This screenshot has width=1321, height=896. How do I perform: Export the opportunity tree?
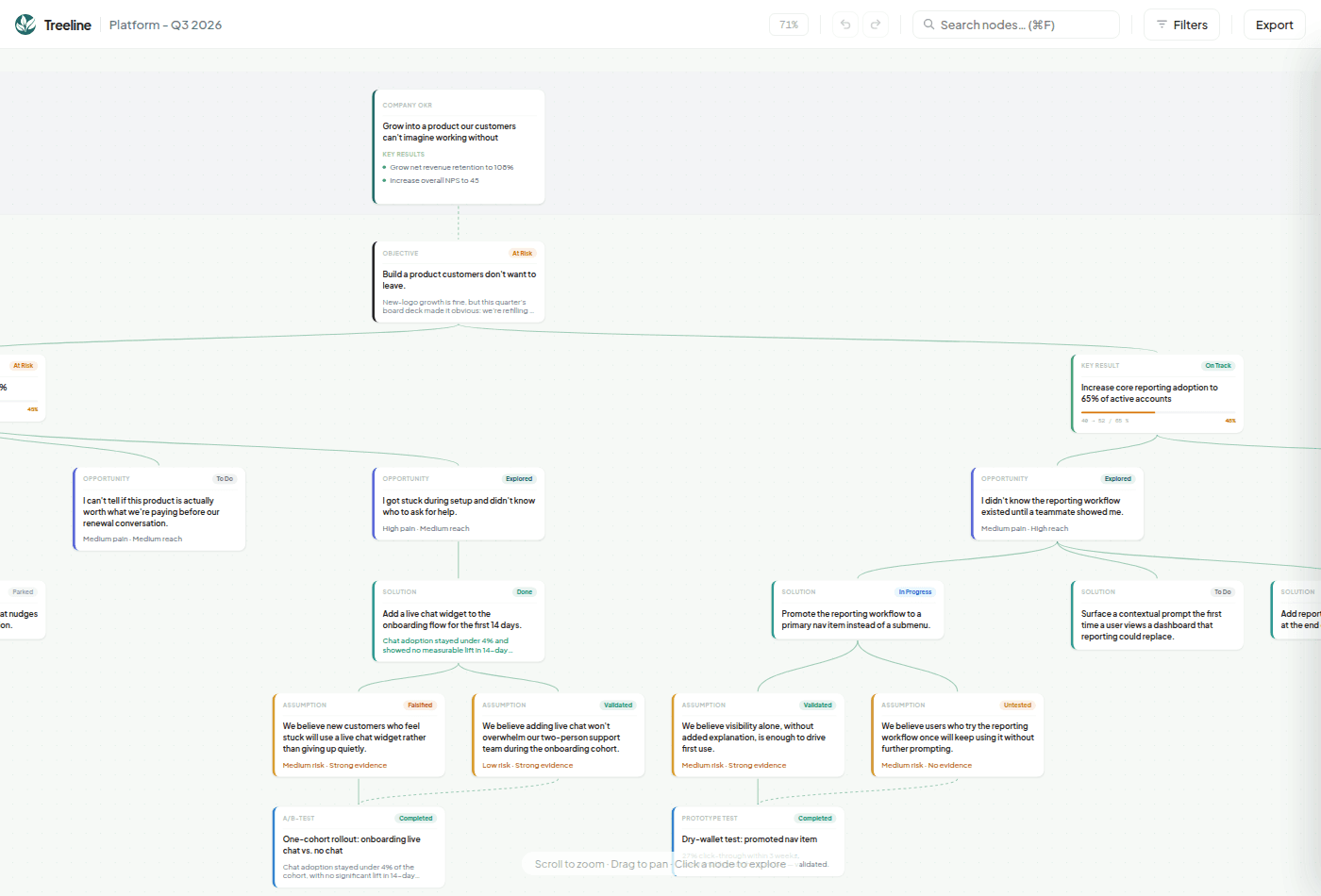click(1275, 25)
